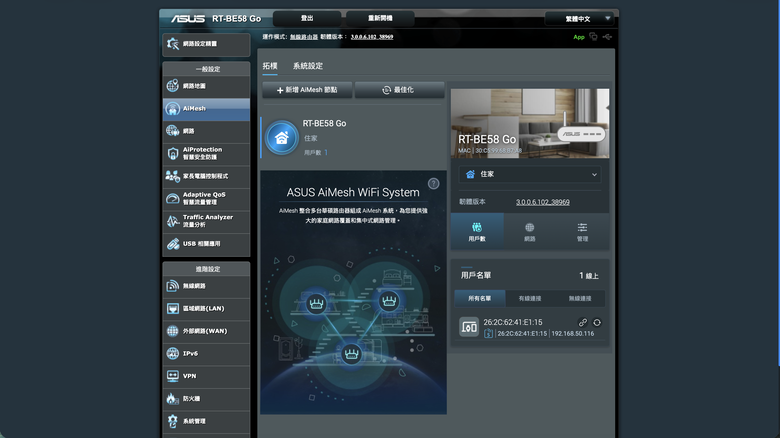Image resolution: width=780 pixels, height=438 pixels.
Task: Click the network clients status icon near App
Action: tap(593, 36)
